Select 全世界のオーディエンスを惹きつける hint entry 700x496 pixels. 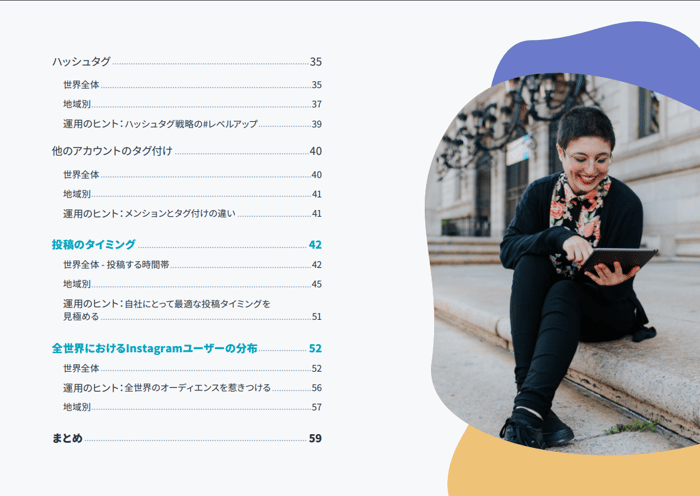click(192, 388)
